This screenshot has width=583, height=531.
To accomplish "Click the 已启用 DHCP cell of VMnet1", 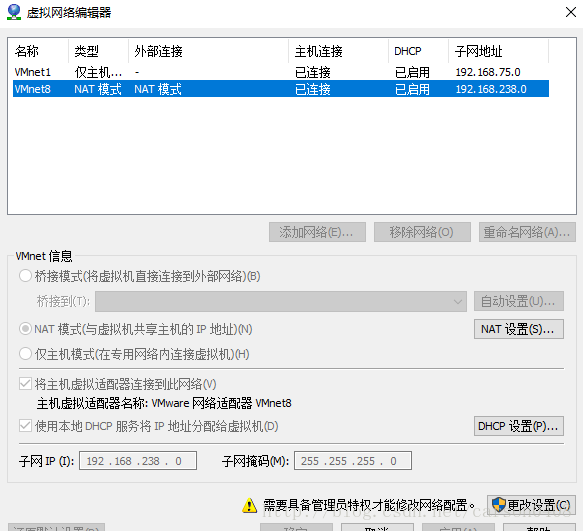I will coord(412,72).
